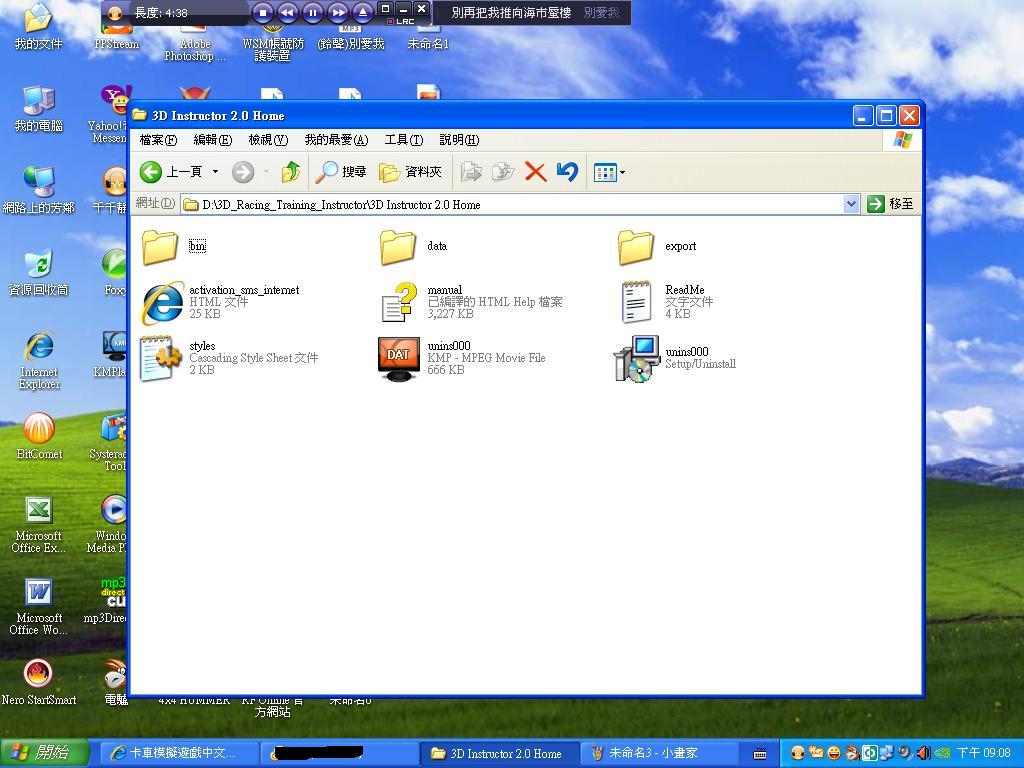Click the blue Undo arrow icon
The height and width of the screenshot is (768, 1024).
click(x=567, y=172)
